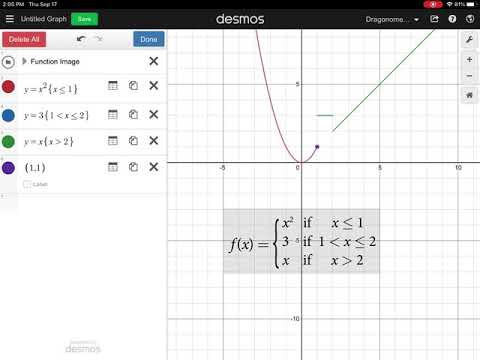Screen dimensions: 480x360
Task: Save the graph with green Save button
Action: (x=84, y=19)
